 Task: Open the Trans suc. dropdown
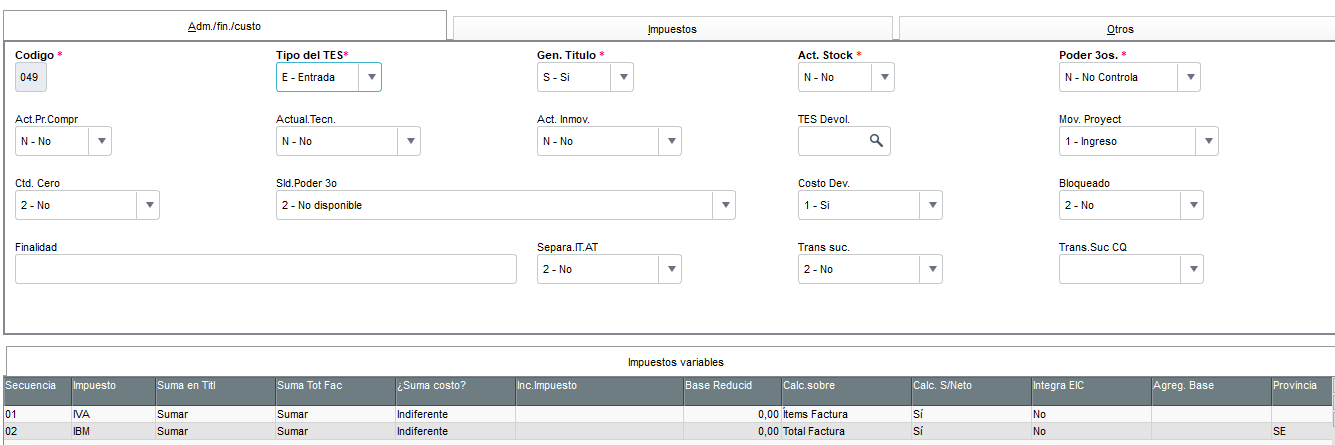(931, 269)
